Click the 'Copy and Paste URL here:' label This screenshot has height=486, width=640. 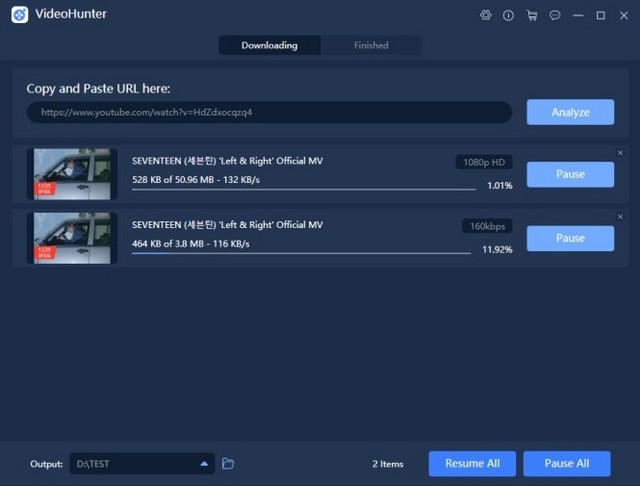(x=98, y=89)
